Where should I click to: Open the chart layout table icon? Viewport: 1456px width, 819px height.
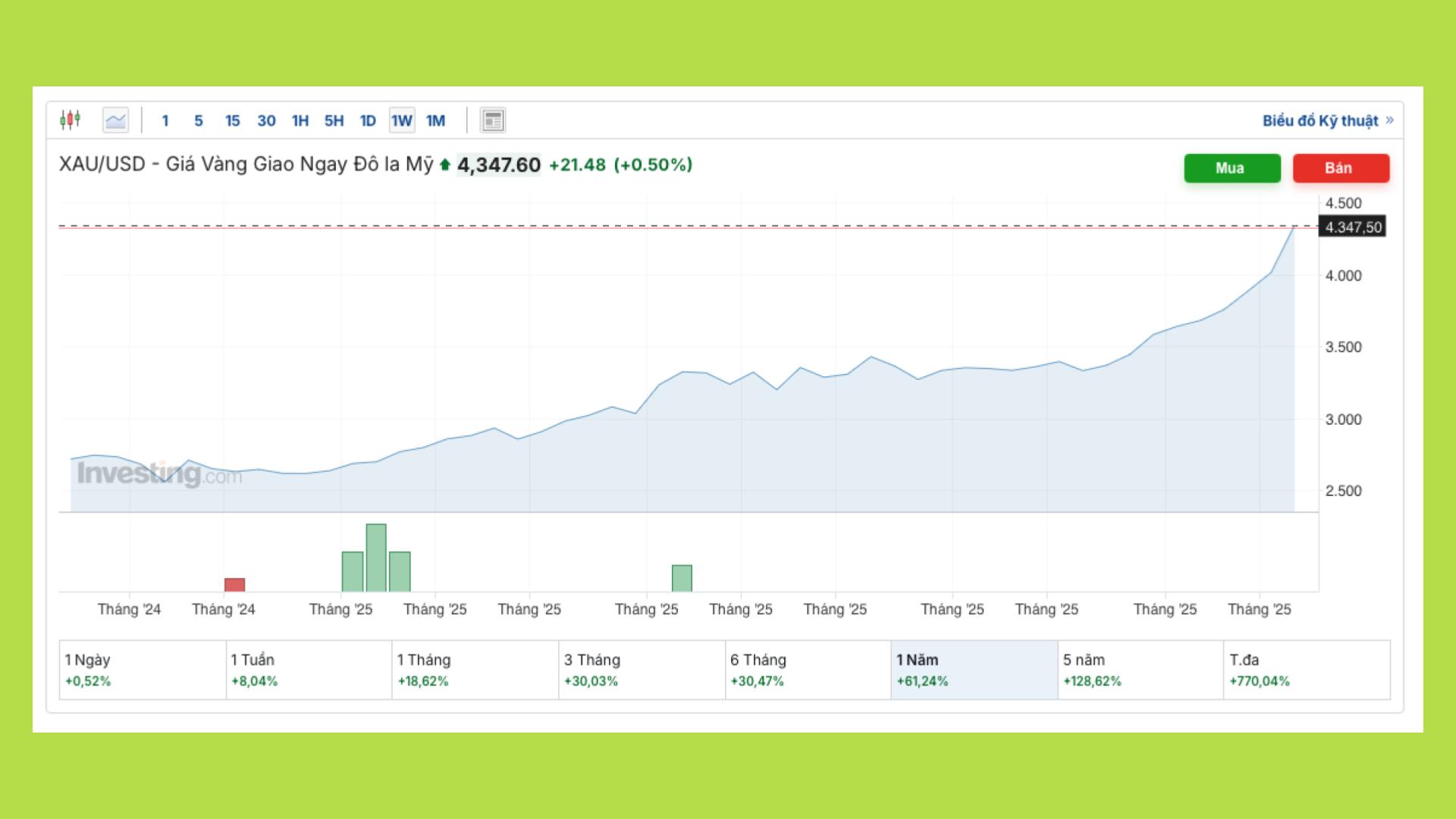click(493, 120)
